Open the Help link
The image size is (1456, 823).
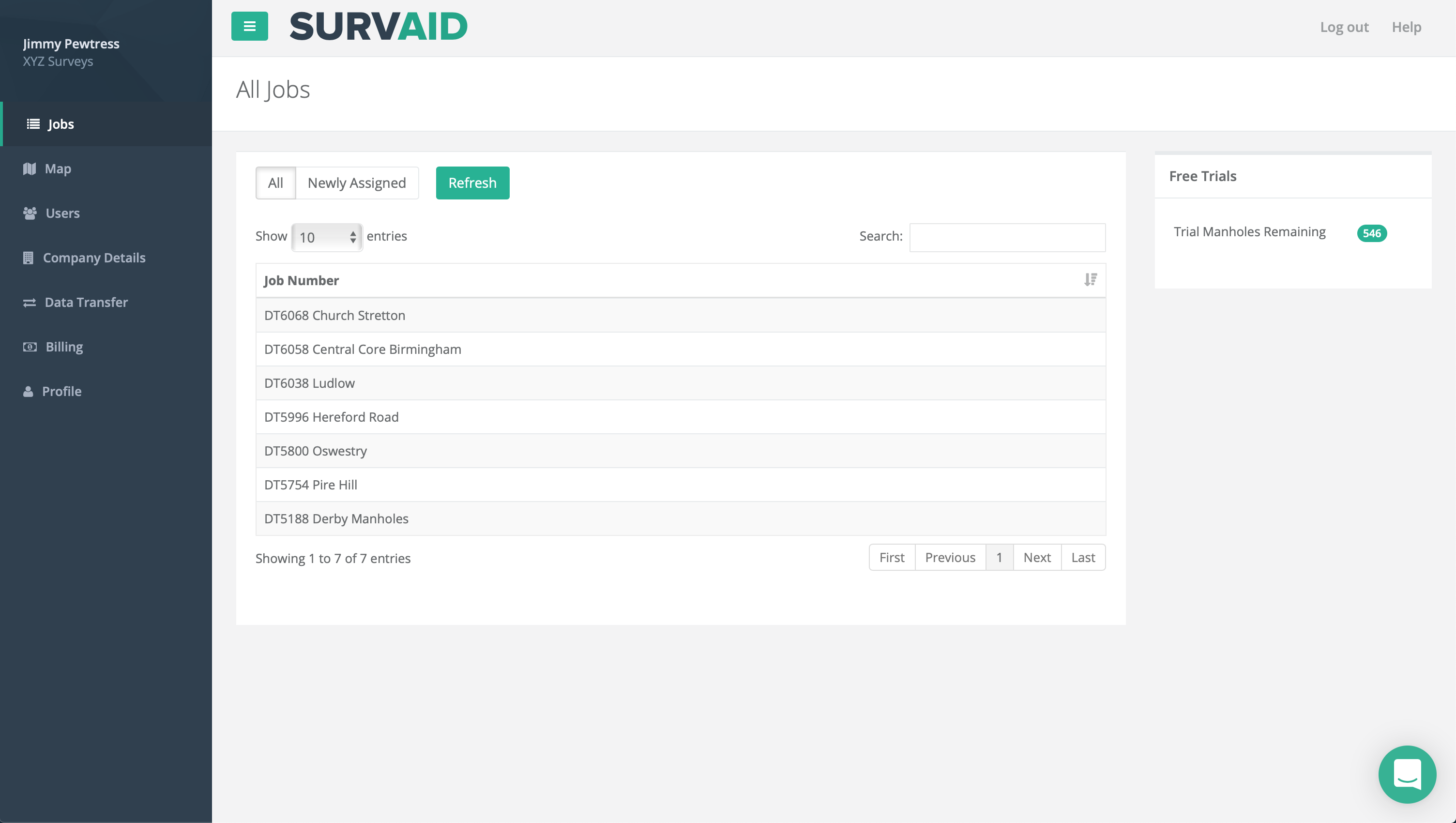click(1406, 27)
